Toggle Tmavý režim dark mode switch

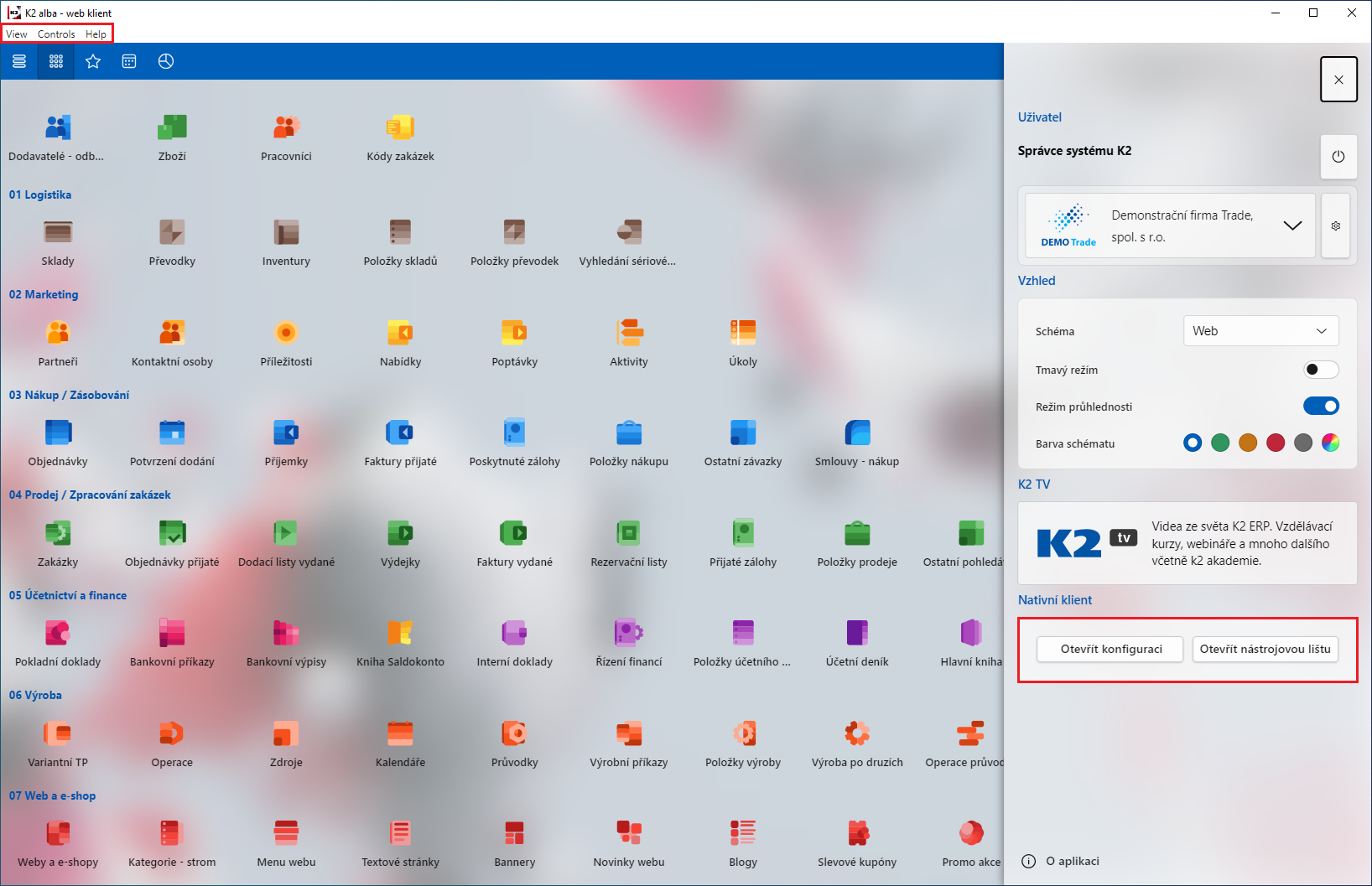[x=1321, y=370]
